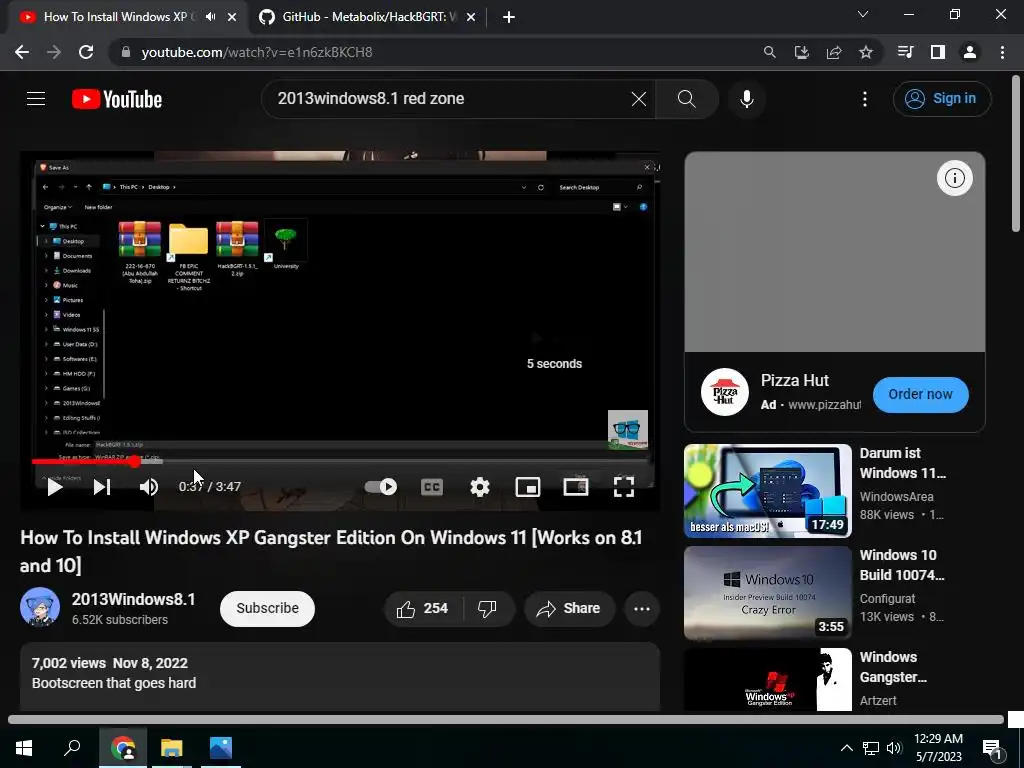Open the Chrome profile icon
Screen dimensions: 1024x768
pyautogui.click(x=970, y=52)
